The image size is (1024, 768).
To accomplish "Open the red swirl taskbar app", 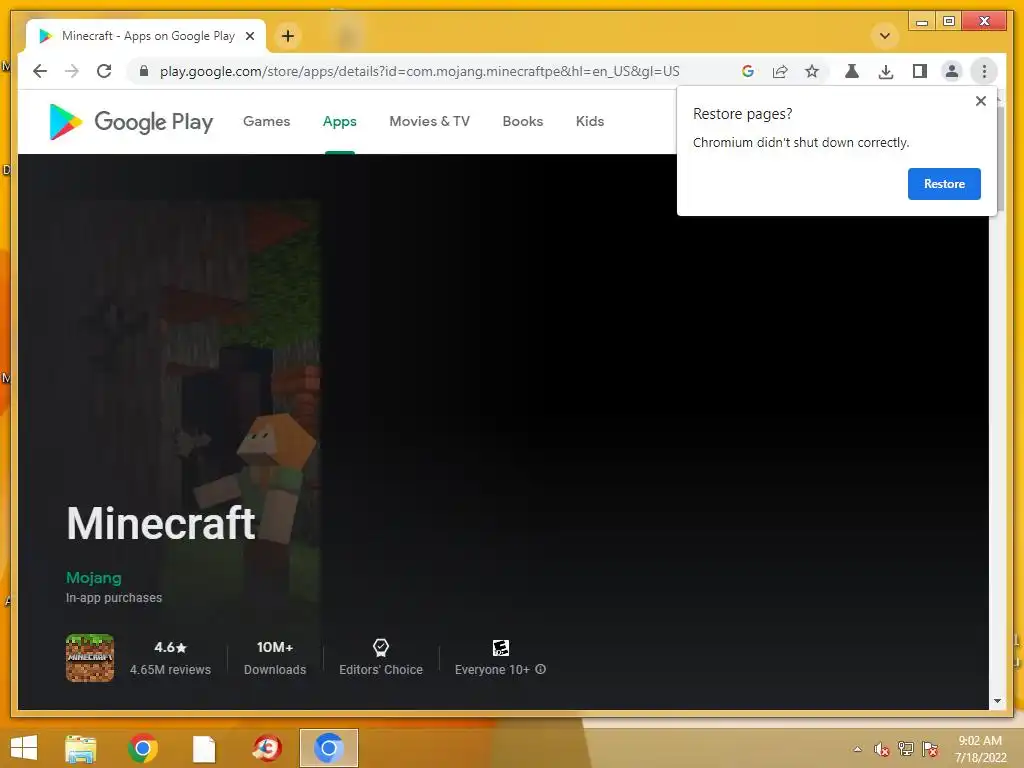I will (x=266, y=748).
